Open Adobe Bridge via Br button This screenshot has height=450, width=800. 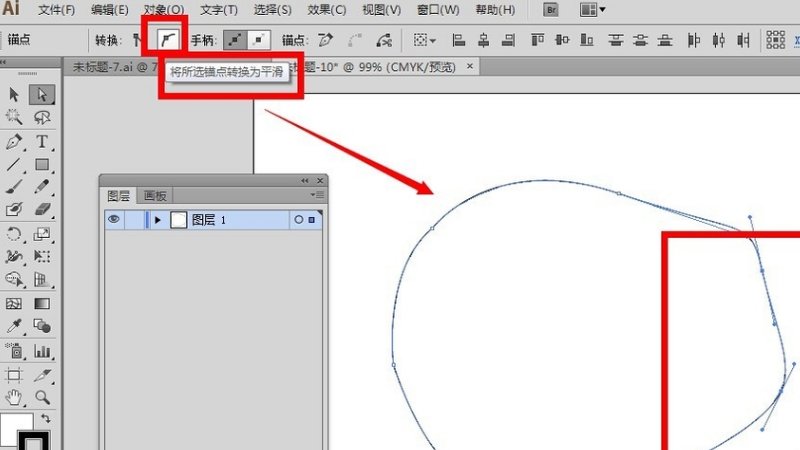(x=551, y=10)
